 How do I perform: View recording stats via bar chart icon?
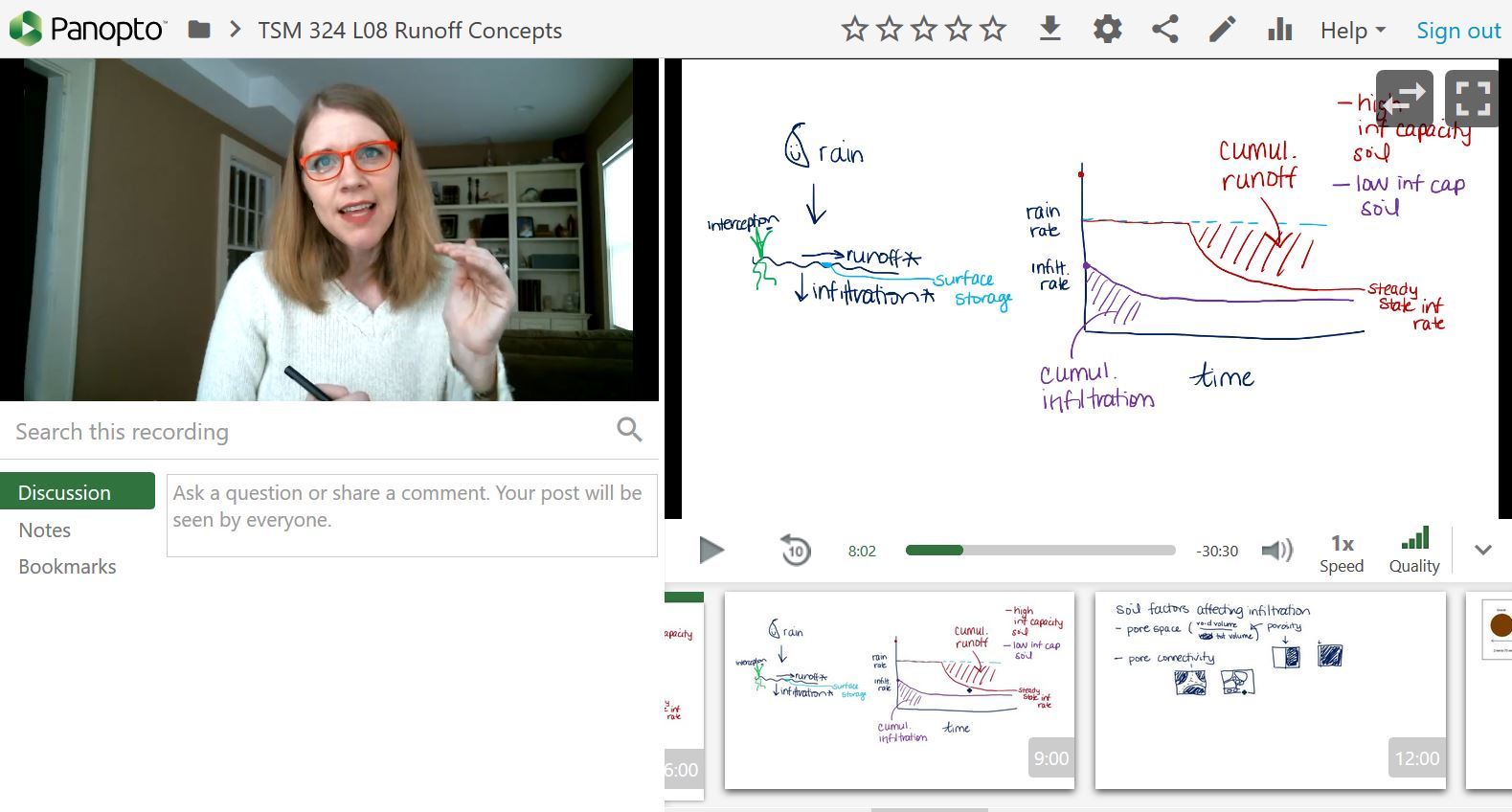coord(1279,30)
